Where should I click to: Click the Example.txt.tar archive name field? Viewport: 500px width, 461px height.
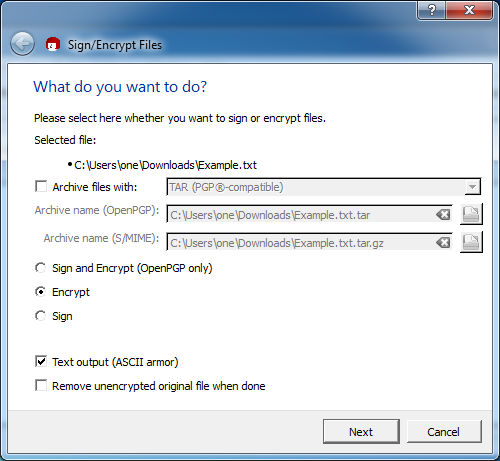pyautogui.click(x=309, y=215)
